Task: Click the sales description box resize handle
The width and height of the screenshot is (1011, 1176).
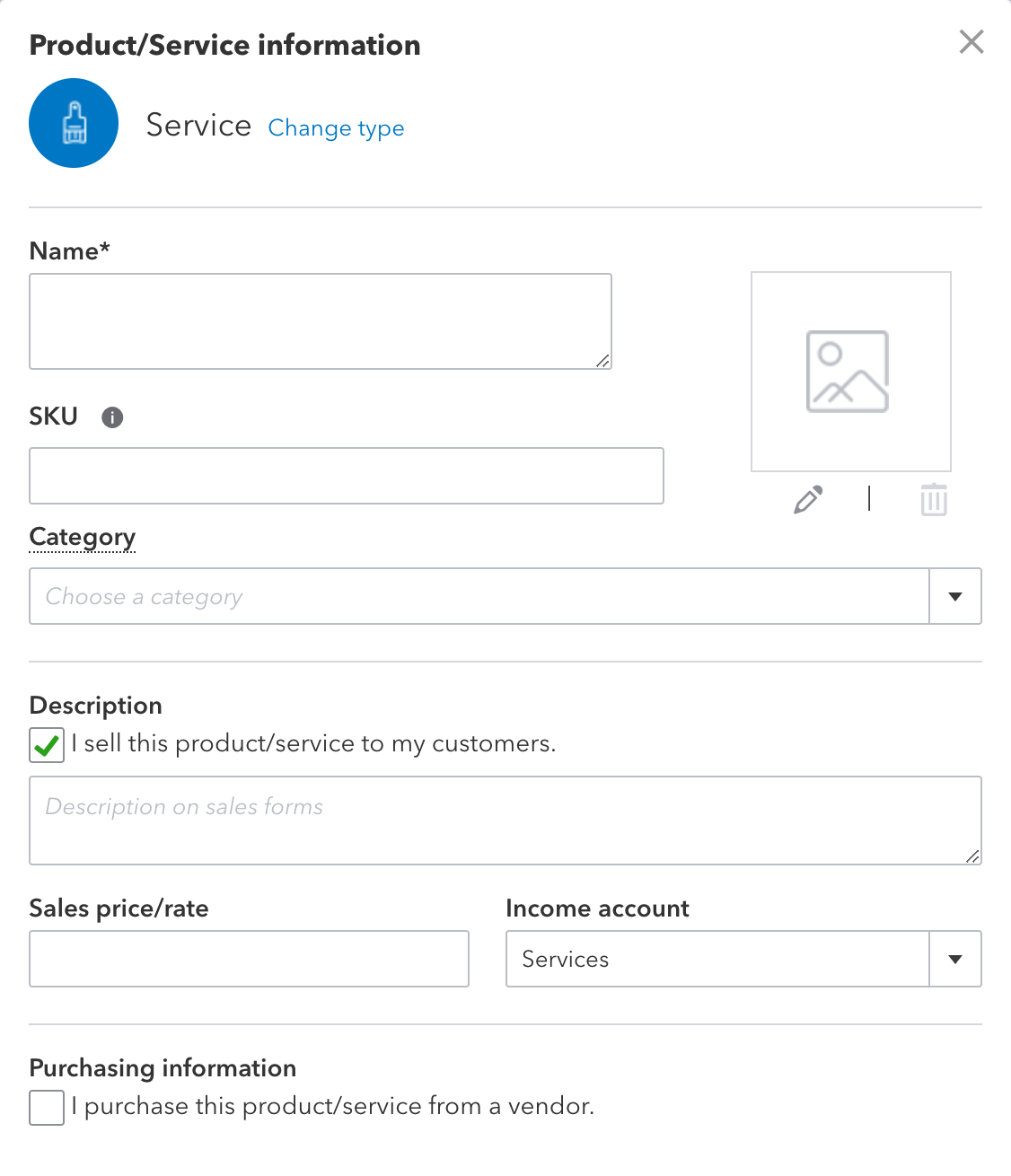Action: coord(972,856)
